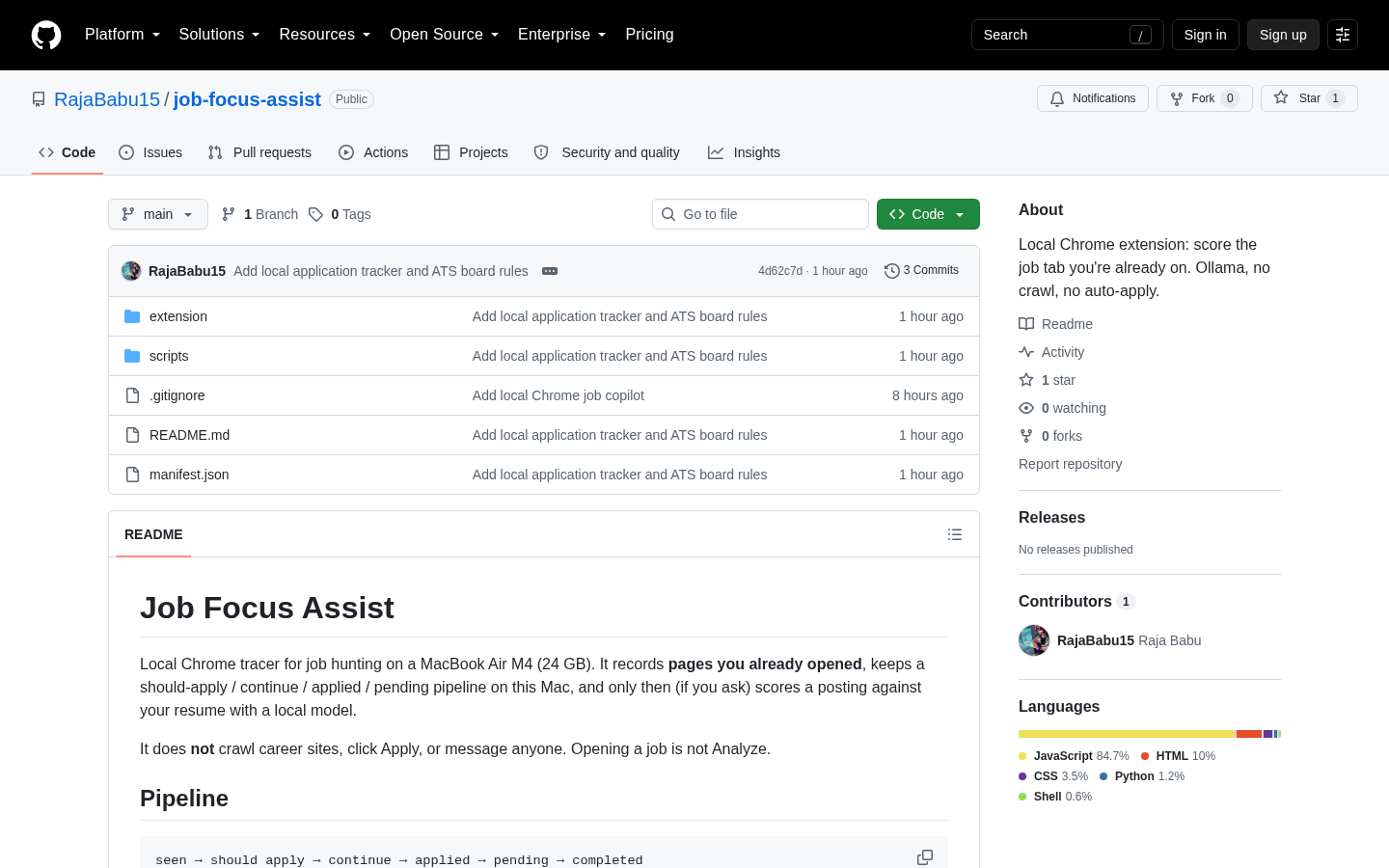Open the README outline list icon

coord(955,534)
